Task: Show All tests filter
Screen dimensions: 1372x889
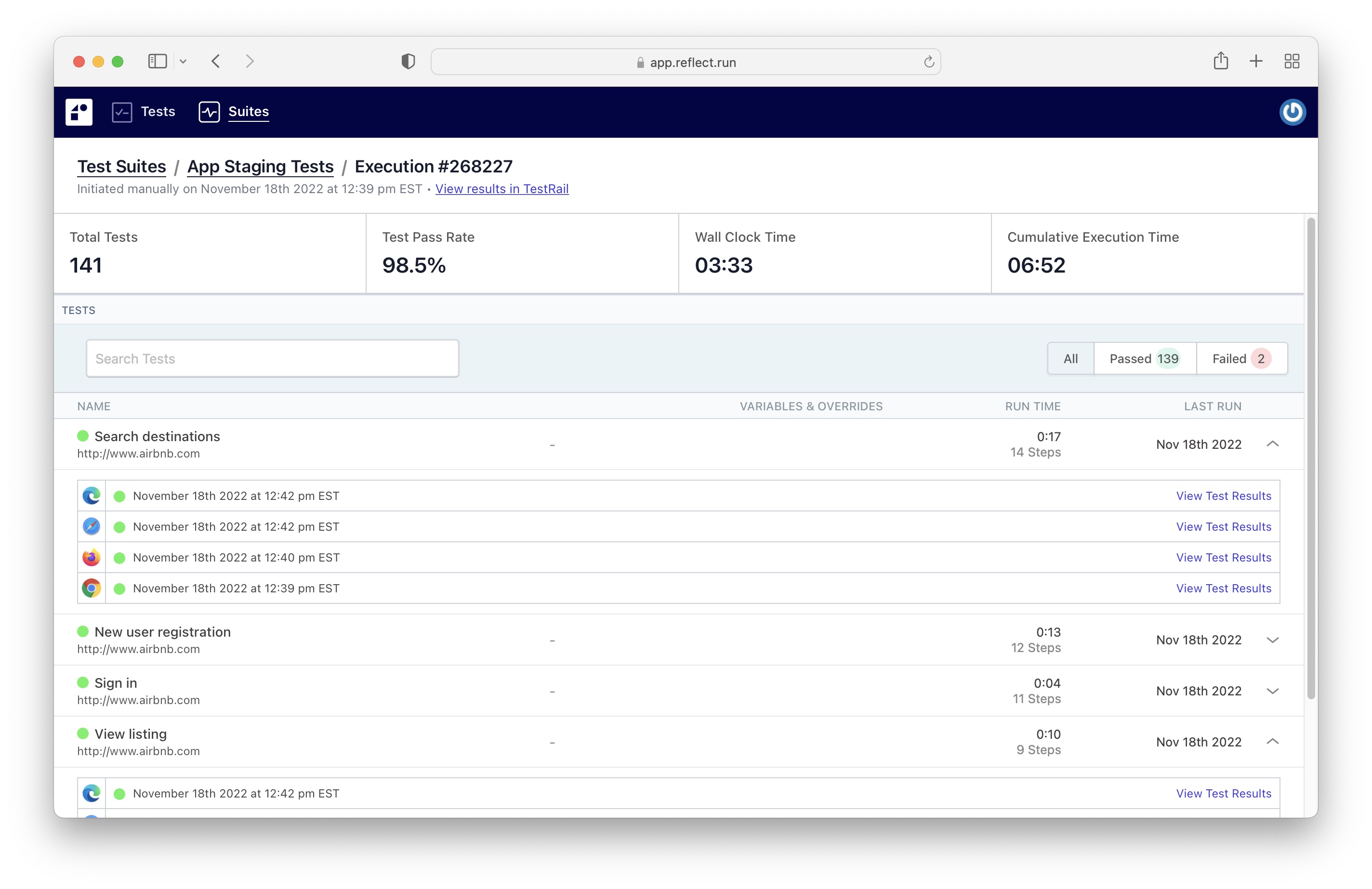Action: click(x=1070, y=359)
